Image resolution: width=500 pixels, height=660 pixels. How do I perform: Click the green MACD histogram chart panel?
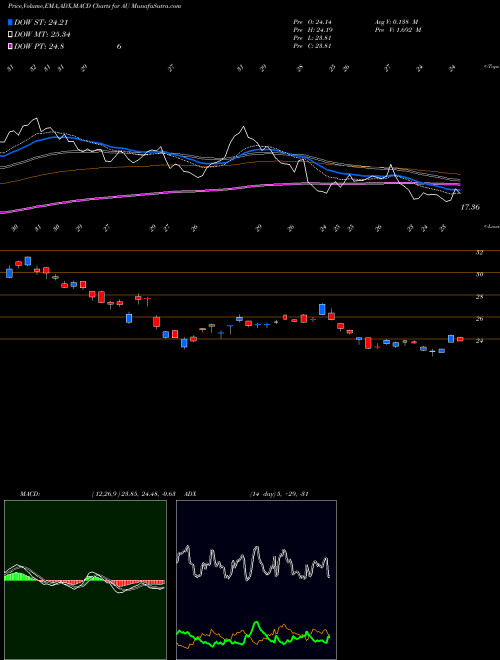(85, 580)
